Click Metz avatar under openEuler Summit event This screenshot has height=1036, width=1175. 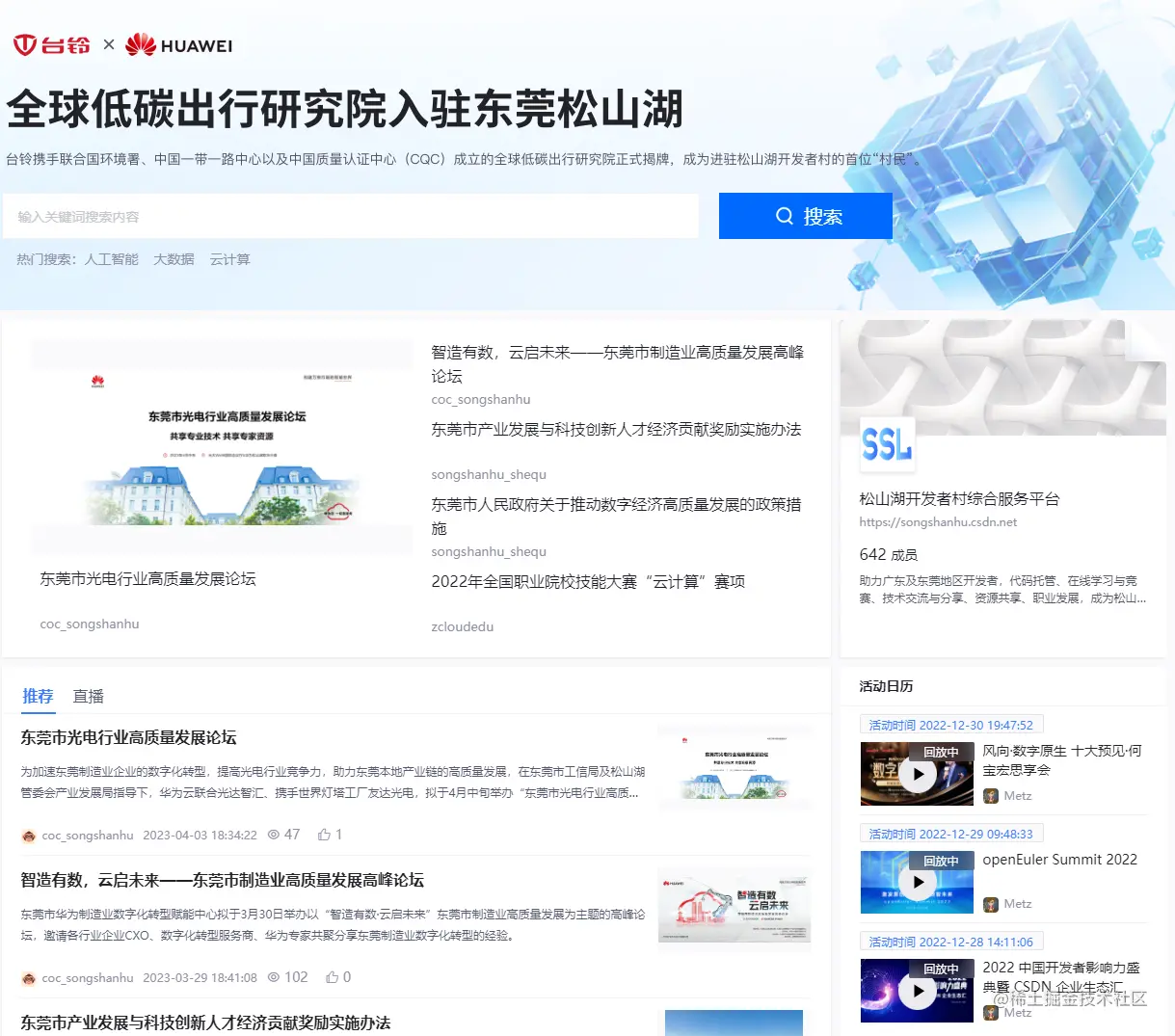point(991,904)
